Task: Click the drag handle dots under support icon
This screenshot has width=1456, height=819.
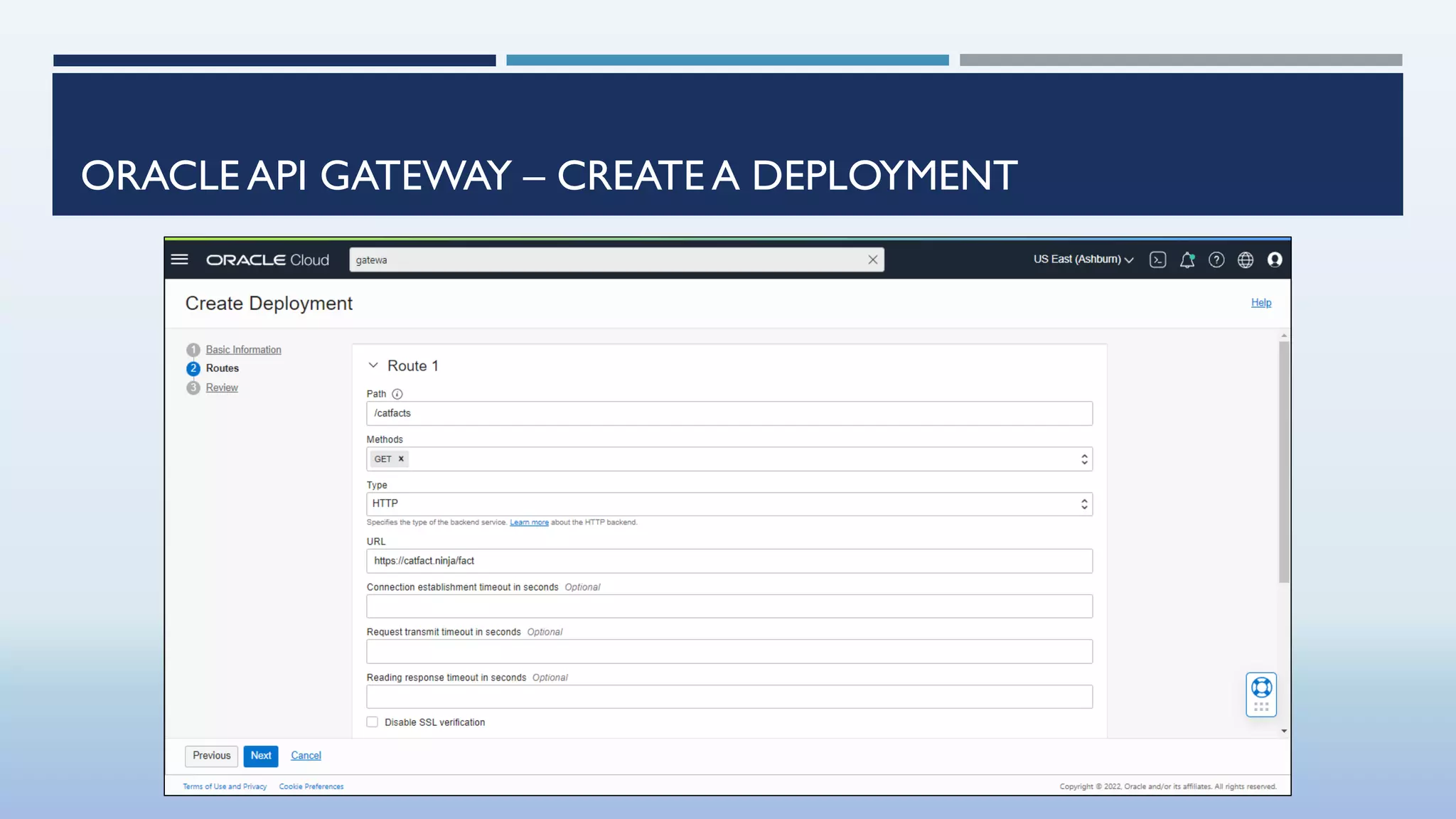Action: [x=1261, y=707]
